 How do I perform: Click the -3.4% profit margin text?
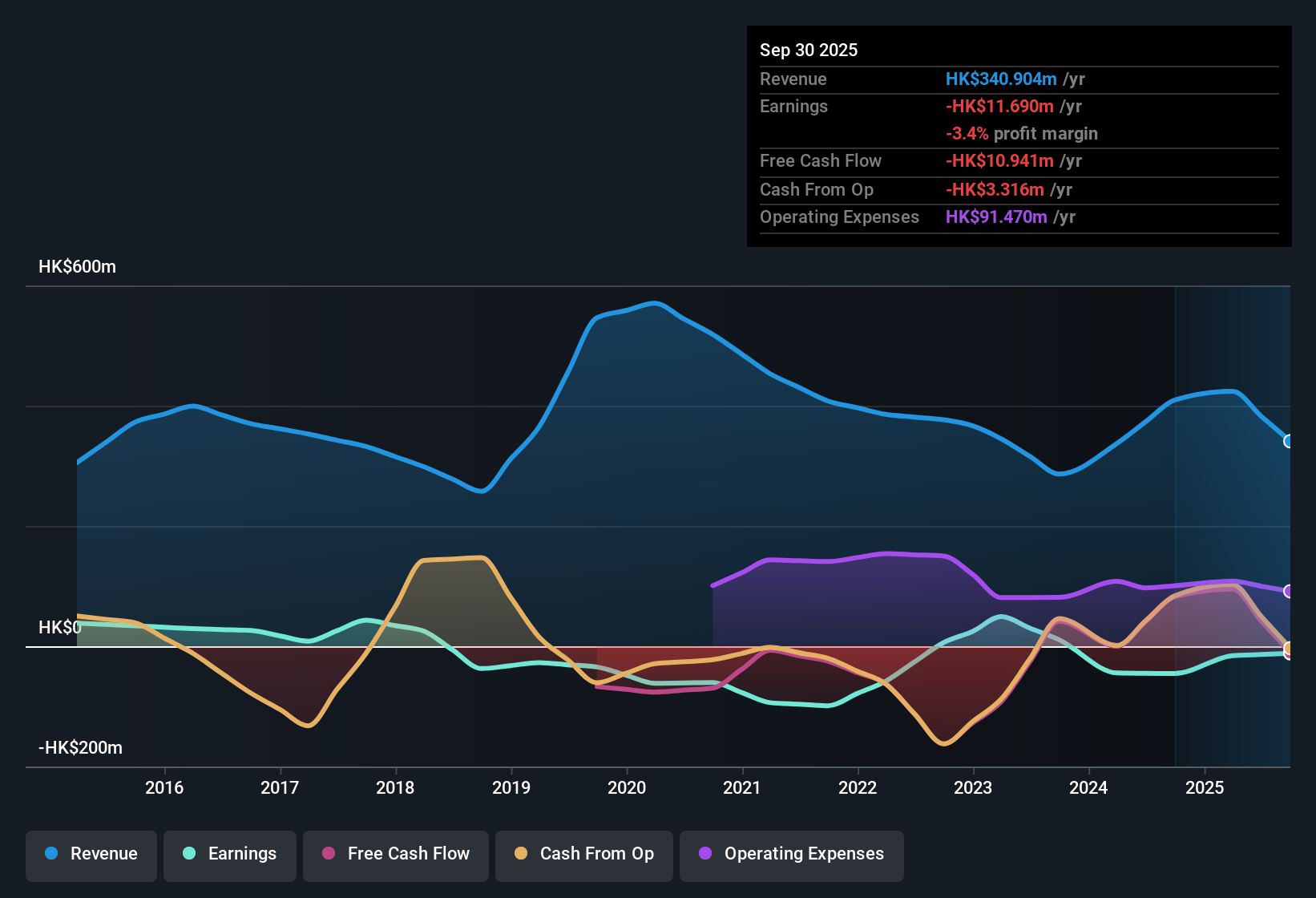[x=1022, y=134]
